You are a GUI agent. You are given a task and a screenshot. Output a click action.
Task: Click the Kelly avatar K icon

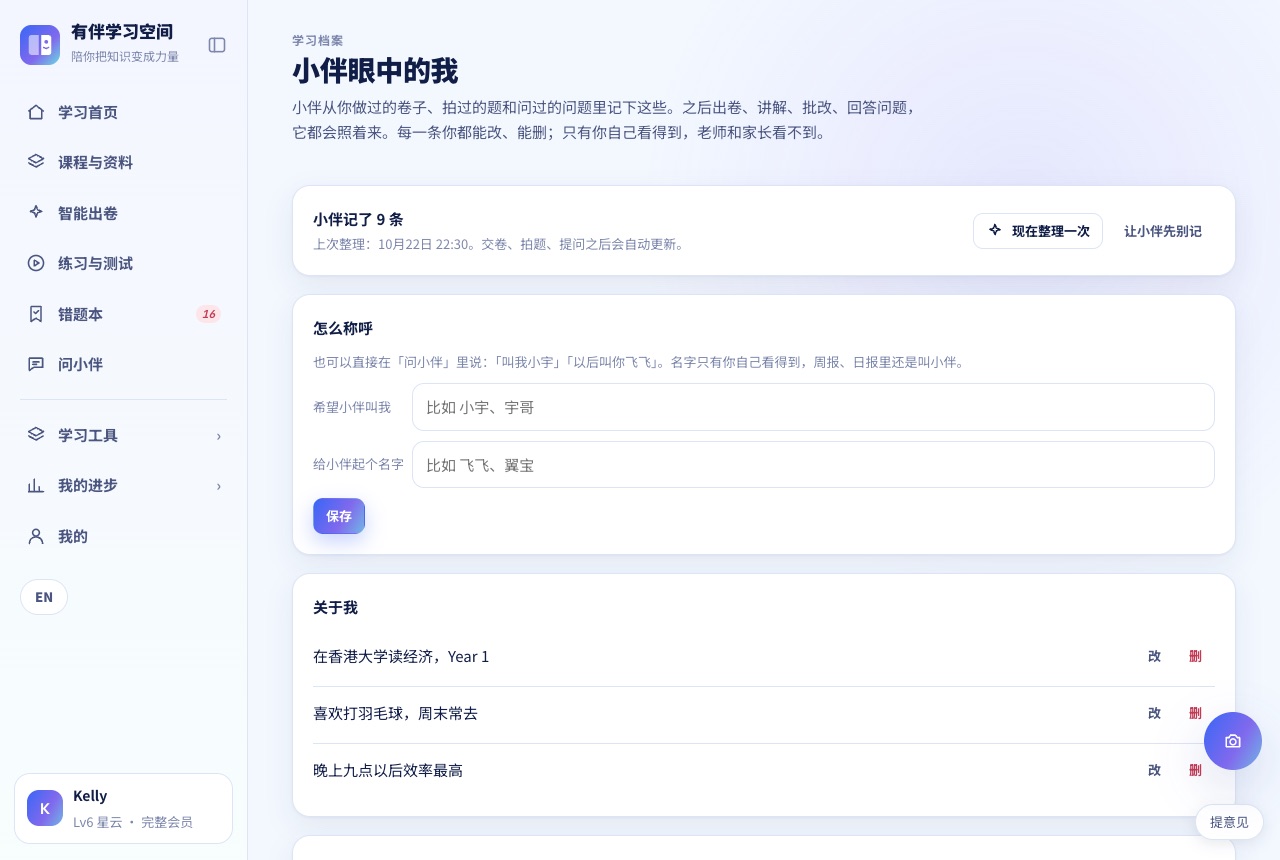tap(45, 808)
